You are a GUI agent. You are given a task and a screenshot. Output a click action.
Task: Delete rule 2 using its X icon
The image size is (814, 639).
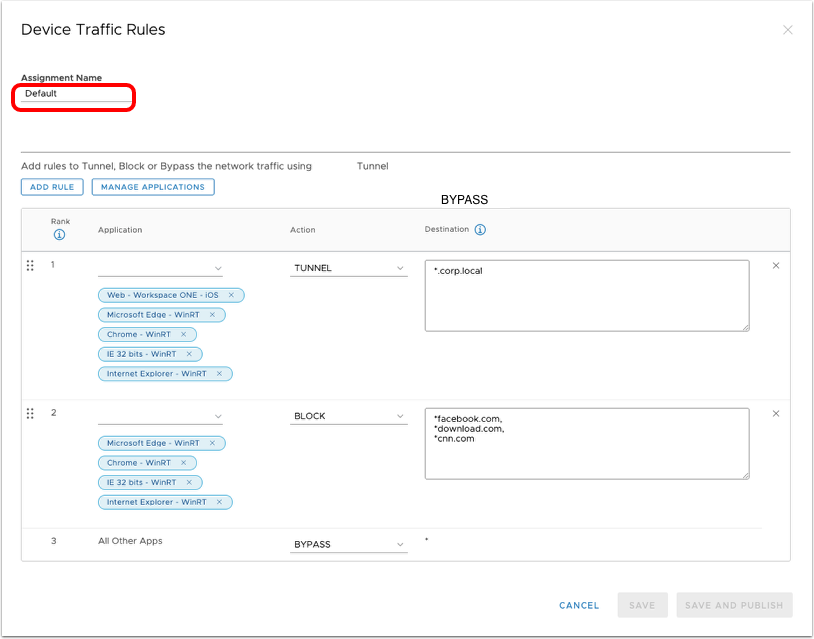776,414
